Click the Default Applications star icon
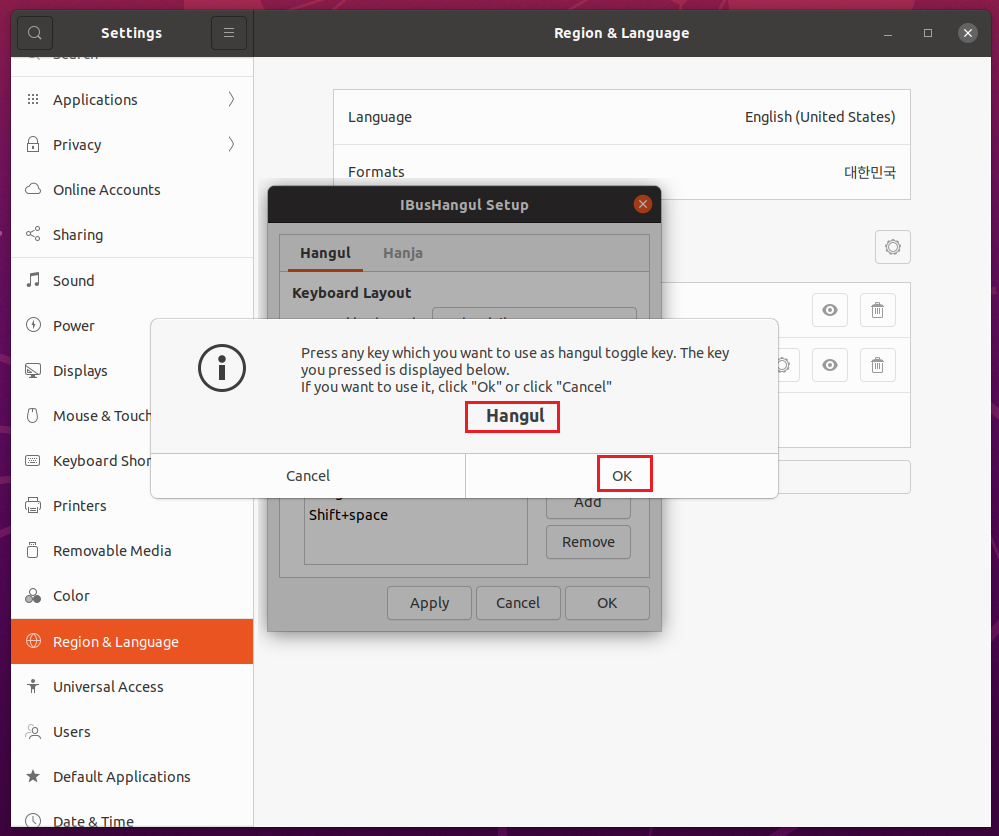 point(33,776)
